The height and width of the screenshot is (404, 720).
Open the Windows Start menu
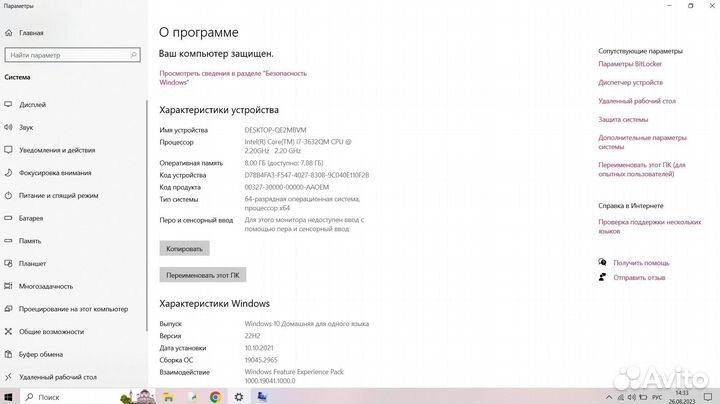(8, 397)
